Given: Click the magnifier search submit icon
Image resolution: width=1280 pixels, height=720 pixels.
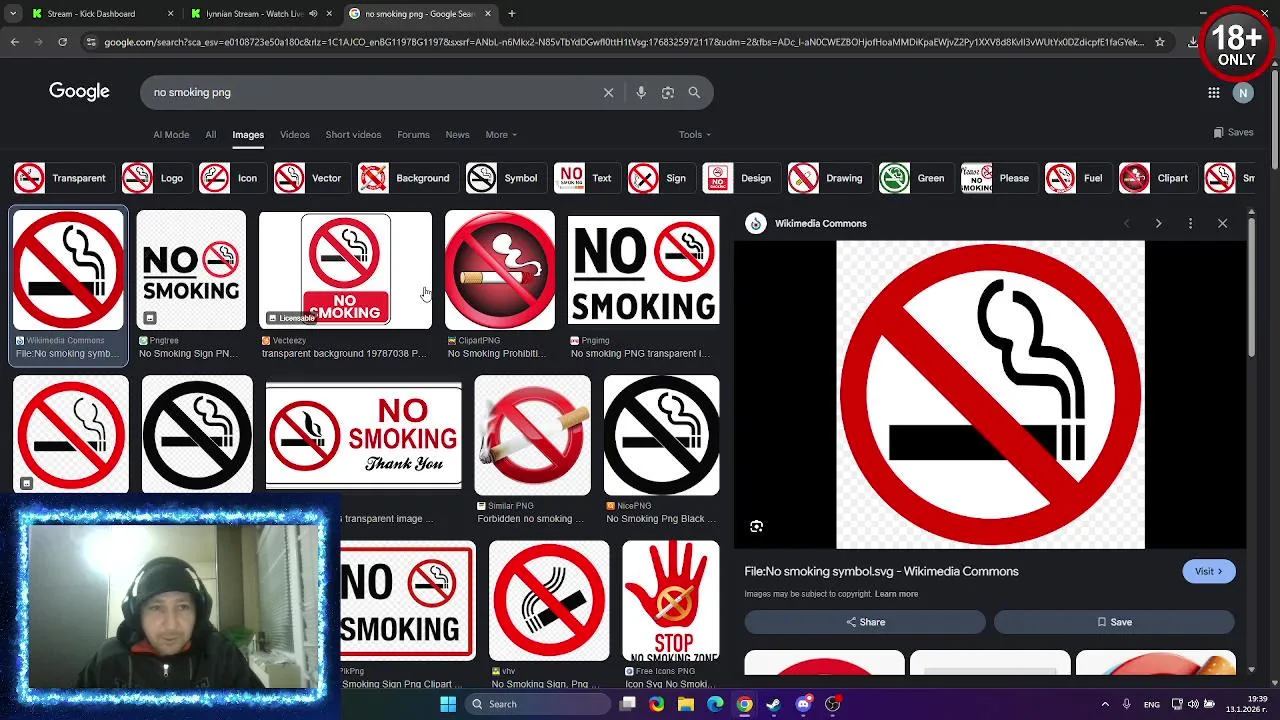Looking at the screenshot, I should [x=694, y=92].
